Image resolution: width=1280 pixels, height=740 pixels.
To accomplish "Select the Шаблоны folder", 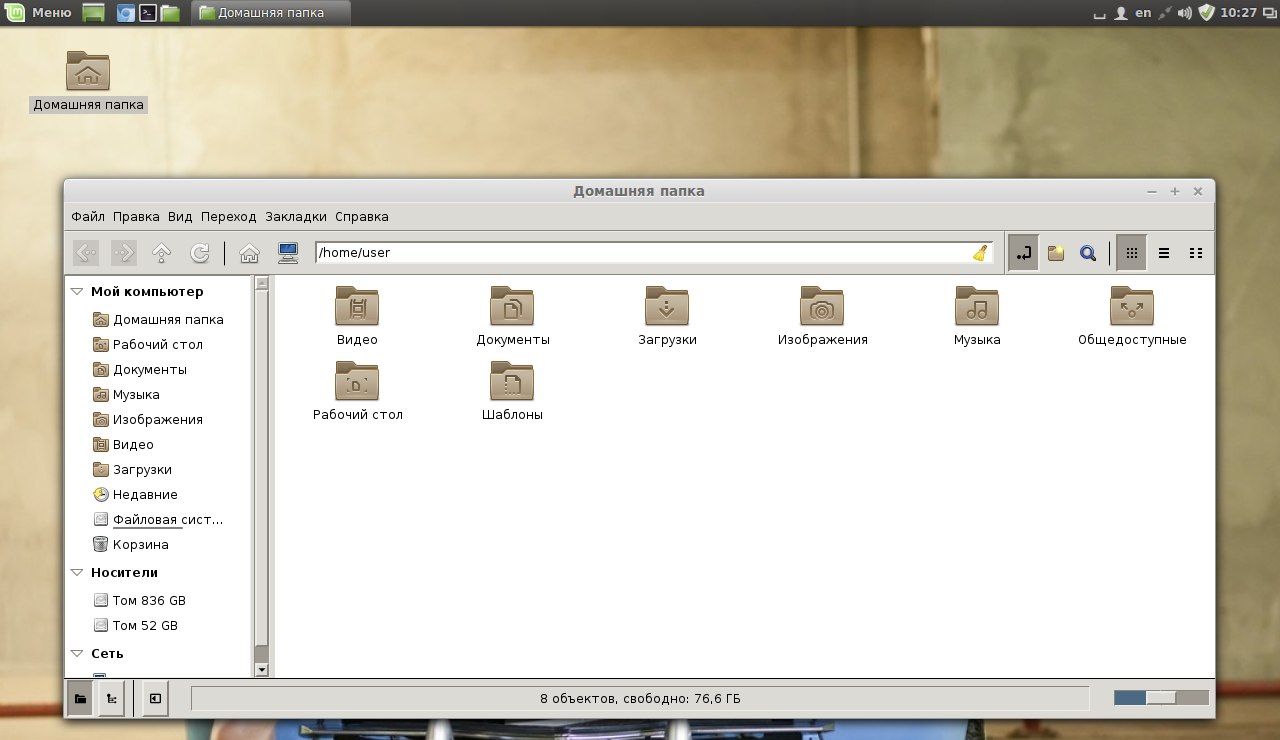I will pos(512,391).
